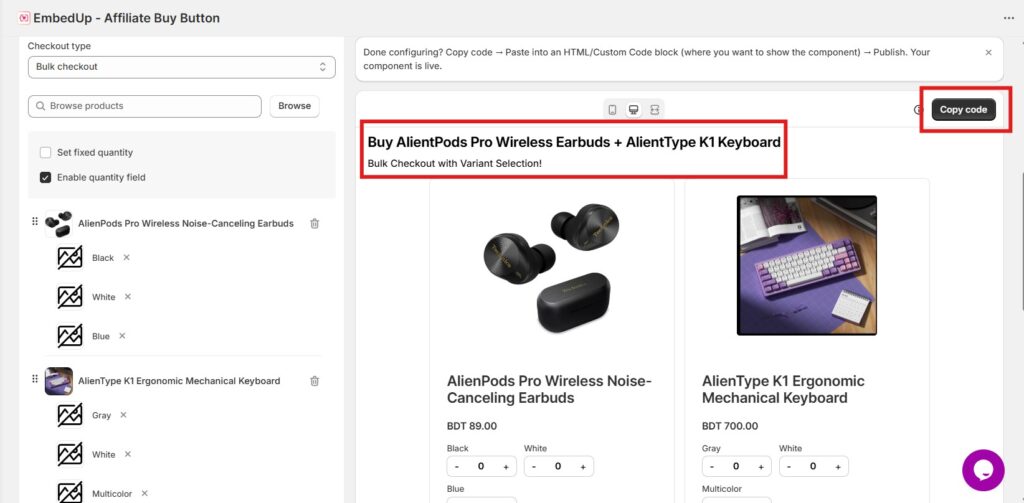This screenshot has width=1024, height=503.
Task: Click the AlienPods Pro thumbnail in the sidebar list
Action: pyautogui.click(x=59, y=223)
